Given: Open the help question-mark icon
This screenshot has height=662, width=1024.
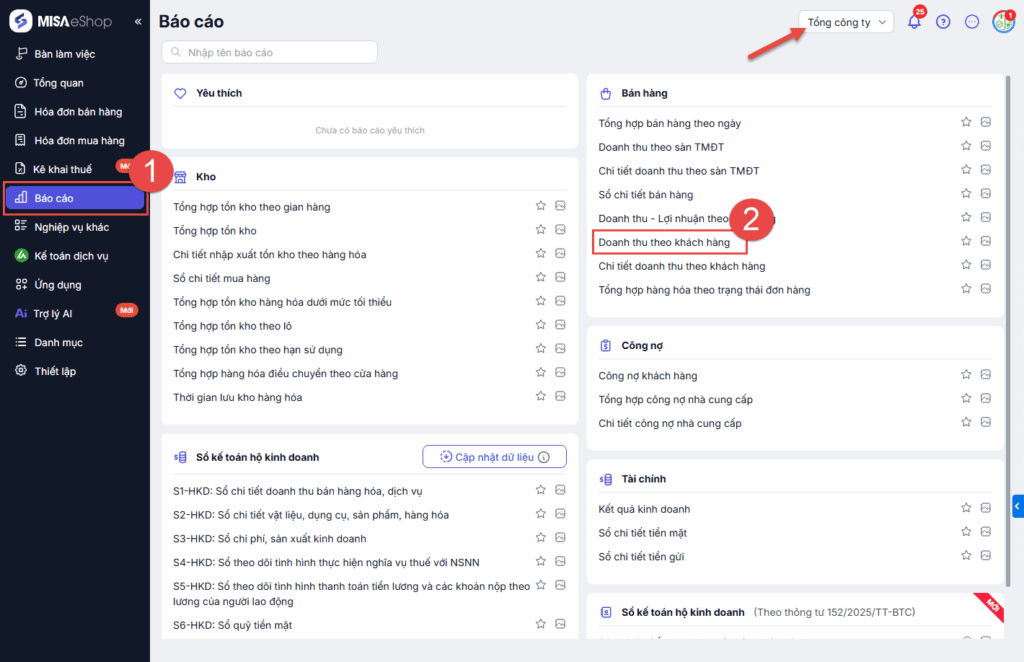Looking at the screenshot, I should click(x=943, y=22).
